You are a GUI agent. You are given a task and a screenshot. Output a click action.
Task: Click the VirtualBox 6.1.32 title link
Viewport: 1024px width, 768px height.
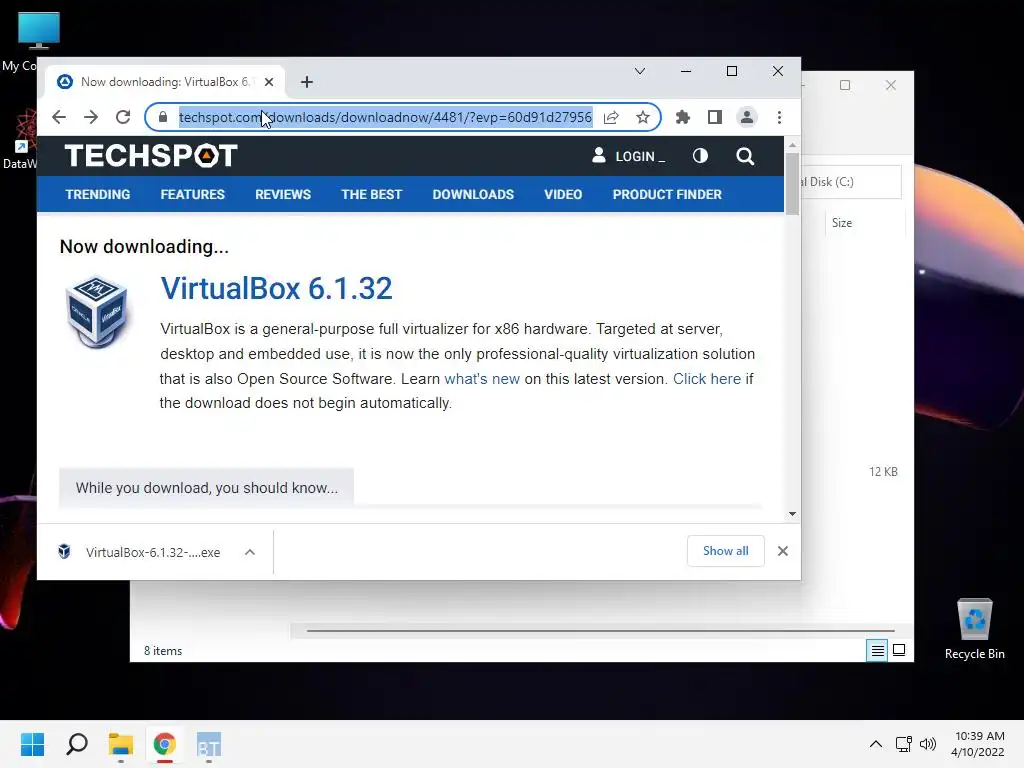click(276, 289)
